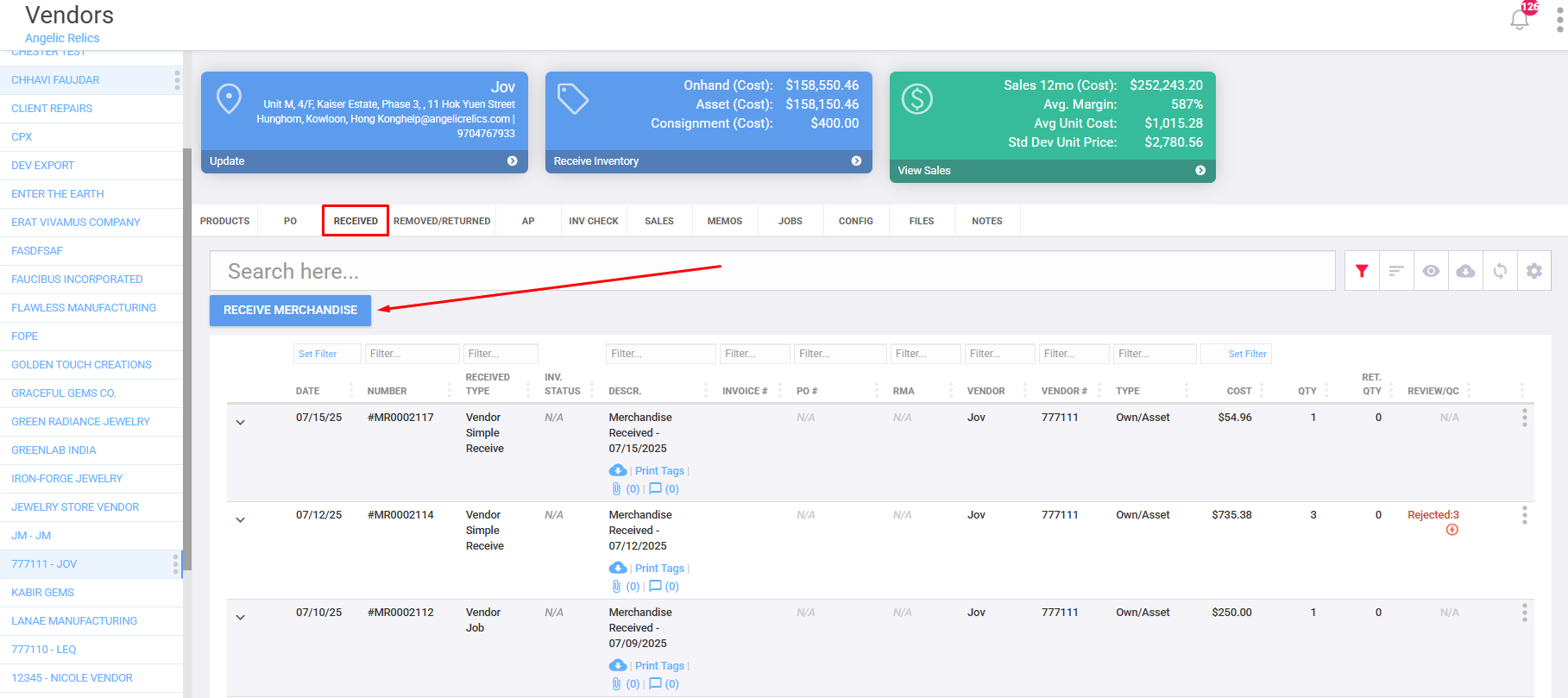Open options dots for 777111 - JOV vendor
Viewport: 1568px width, 698px height.
tap(175, 564)
